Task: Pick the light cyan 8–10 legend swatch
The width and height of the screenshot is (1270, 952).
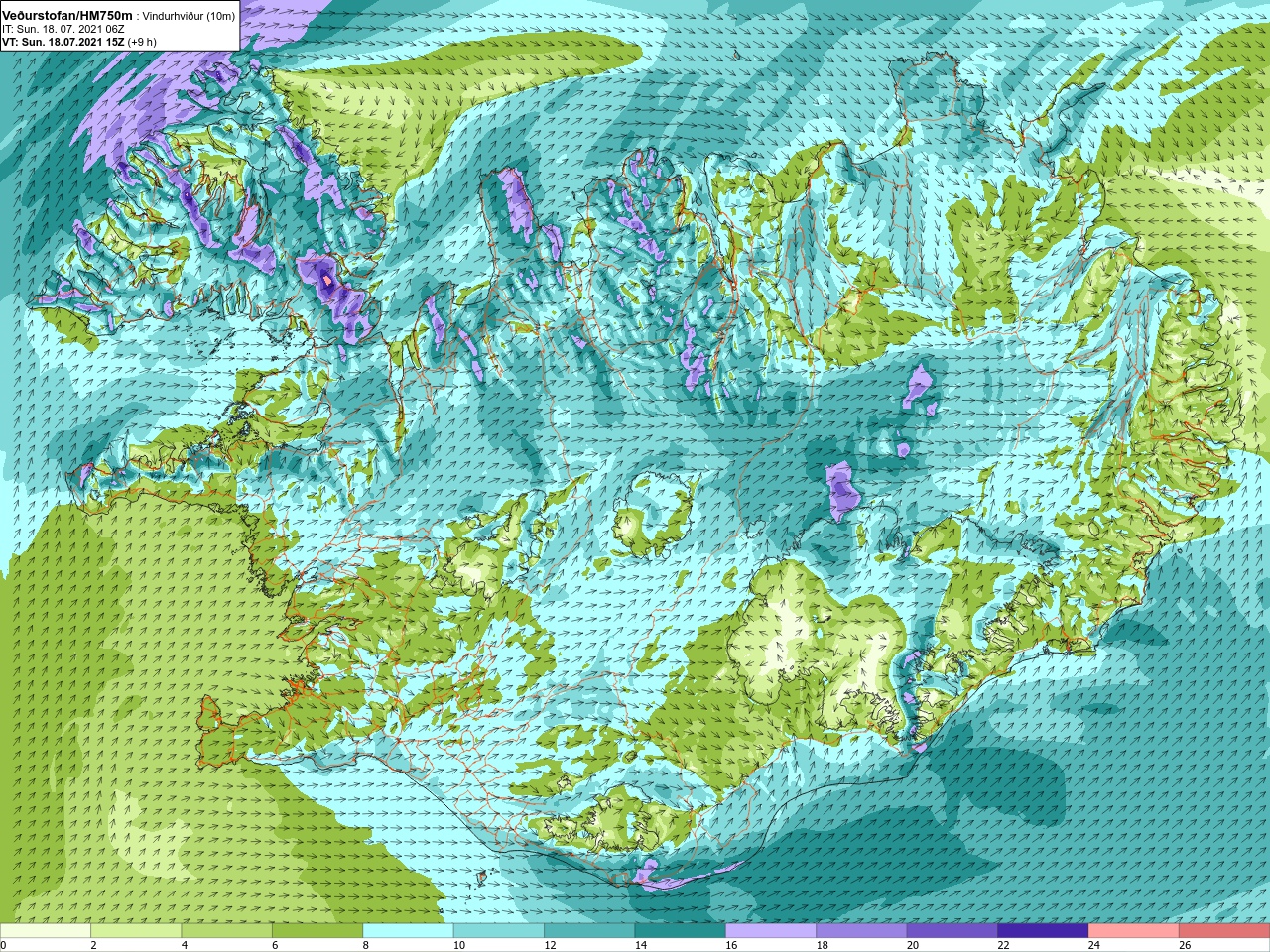Action: point(409,931)
